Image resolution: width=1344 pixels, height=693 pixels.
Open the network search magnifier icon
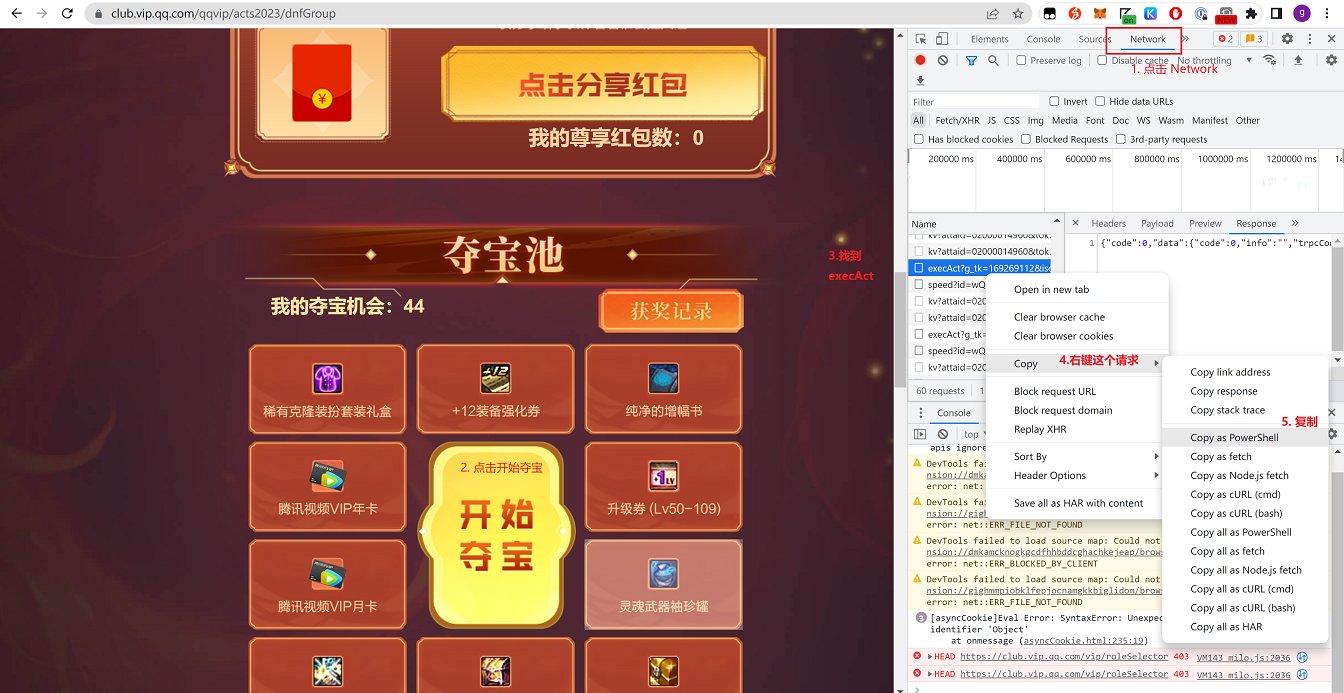click(x=993, y=60)
